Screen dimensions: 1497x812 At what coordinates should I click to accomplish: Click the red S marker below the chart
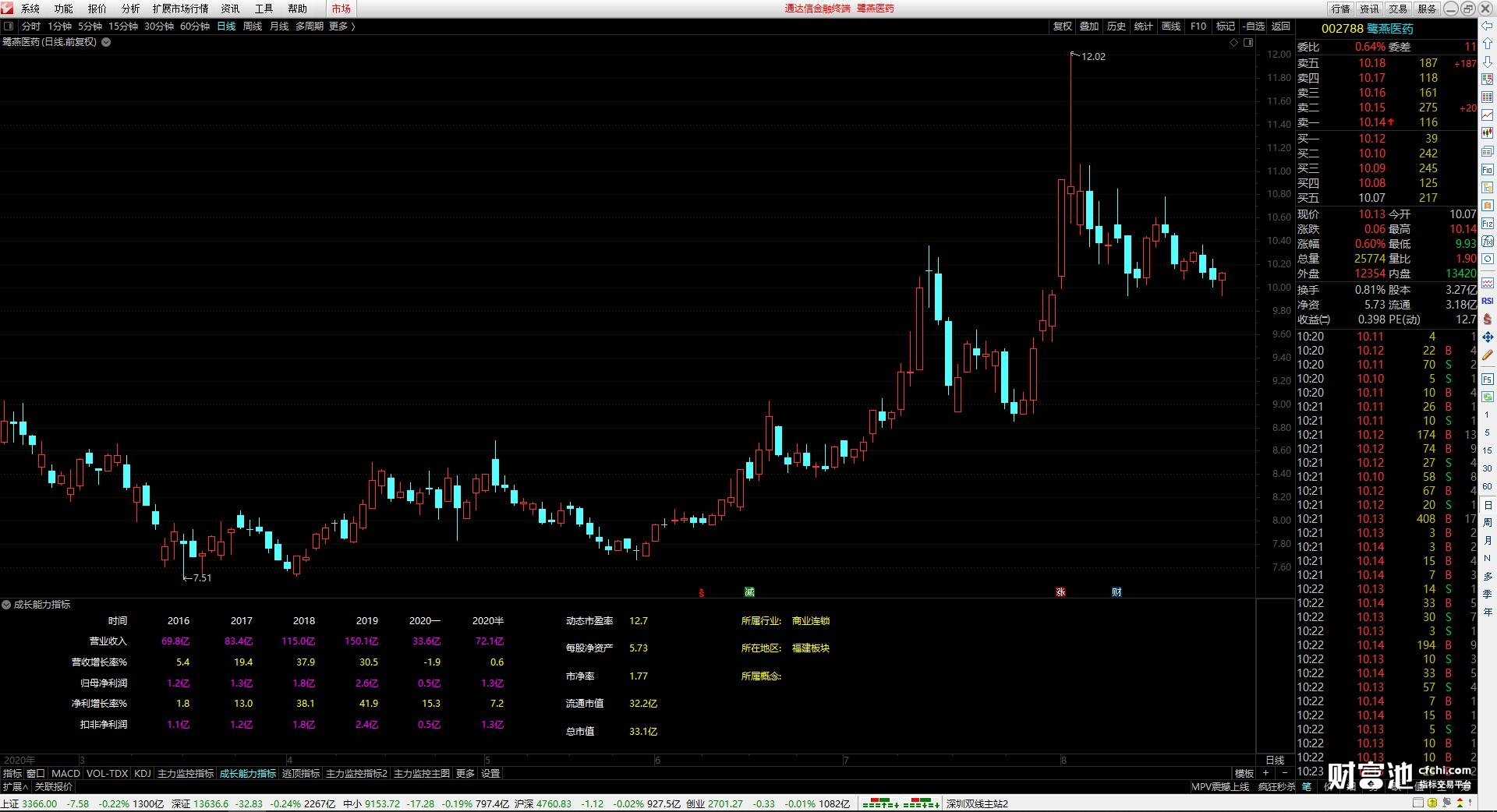coord(701,592)
